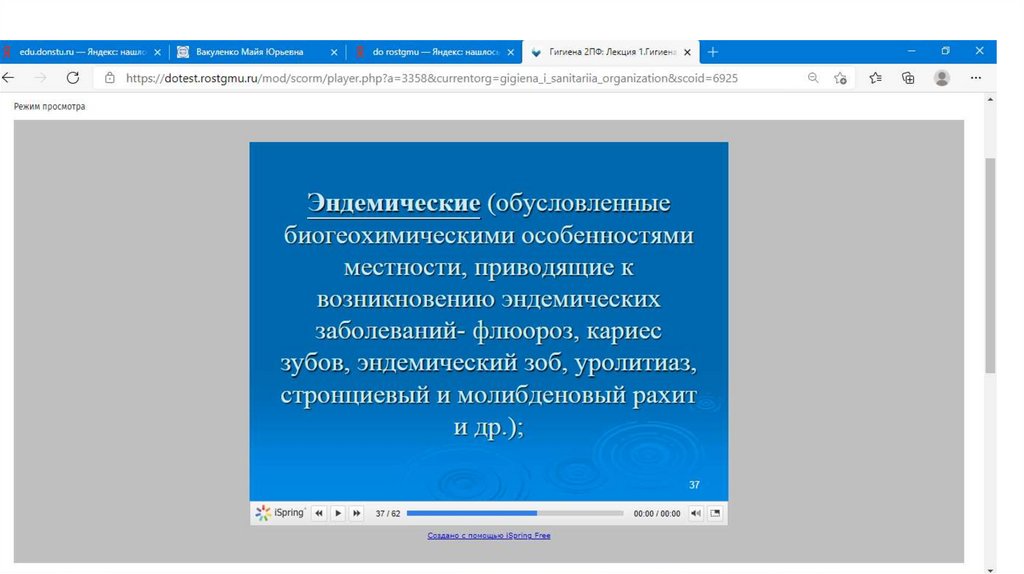Click the address bar URL field
Screen dimensions: 1024x574
pos(430,78)
